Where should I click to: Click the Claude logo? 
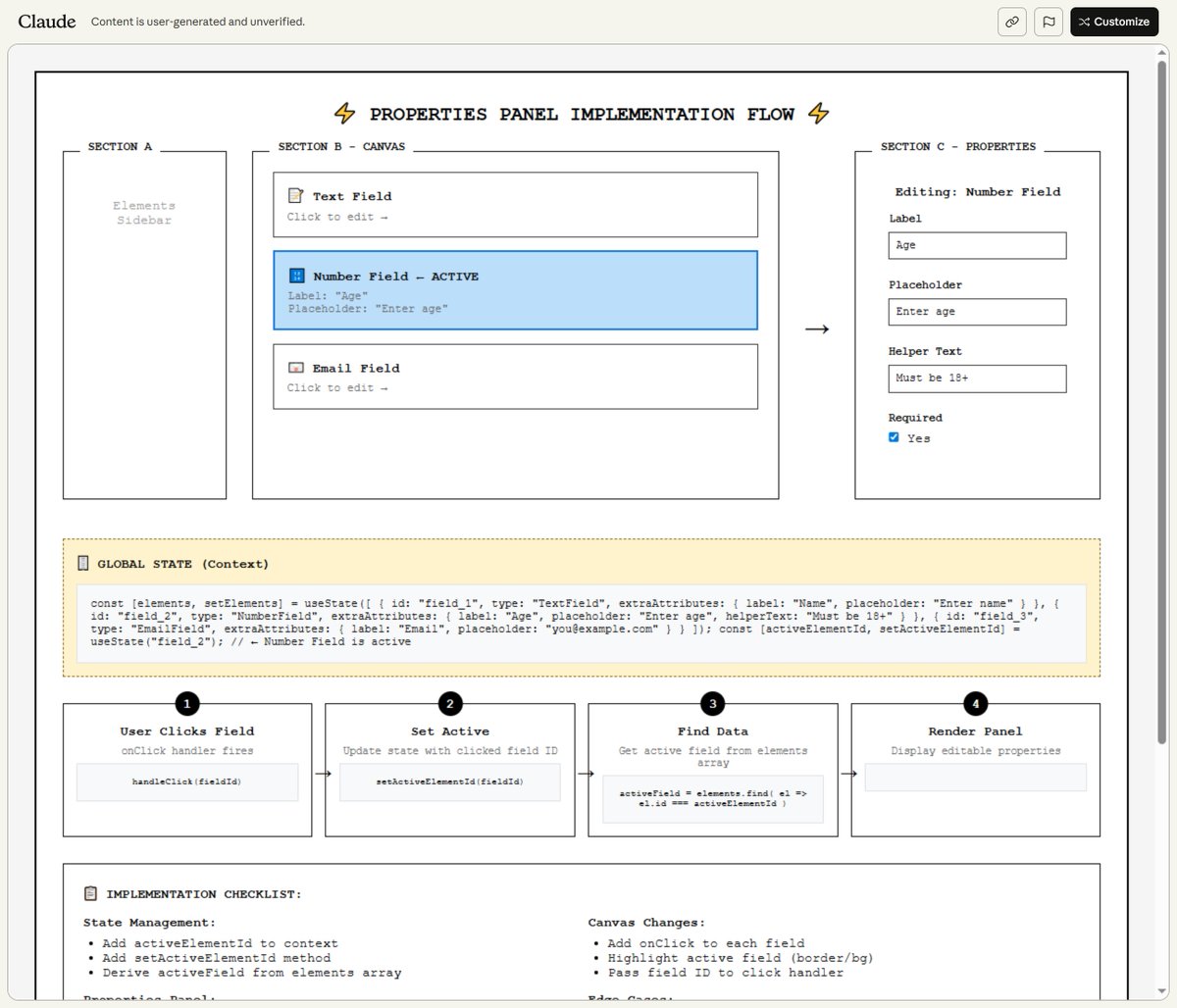[x=46, y=22]
